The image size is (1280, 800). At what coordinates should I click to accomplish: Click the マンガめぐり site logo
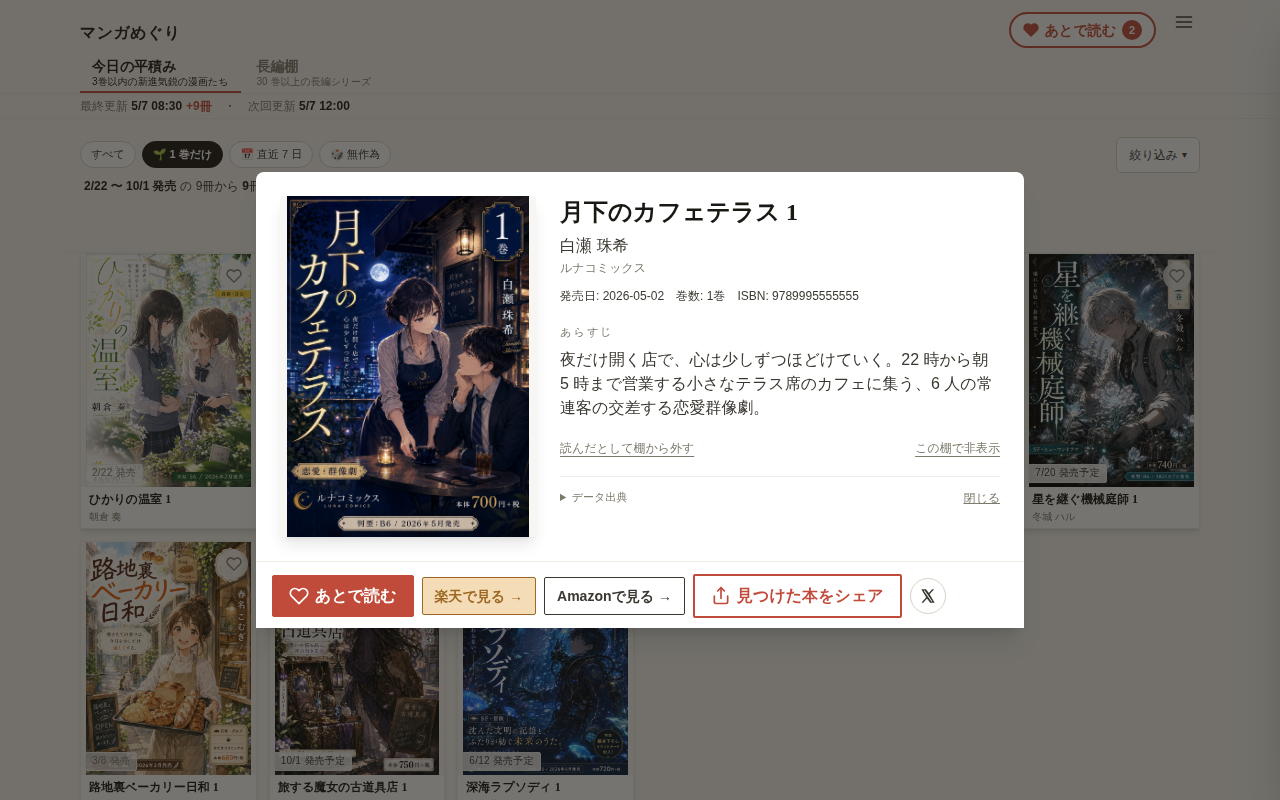[130, 33]
